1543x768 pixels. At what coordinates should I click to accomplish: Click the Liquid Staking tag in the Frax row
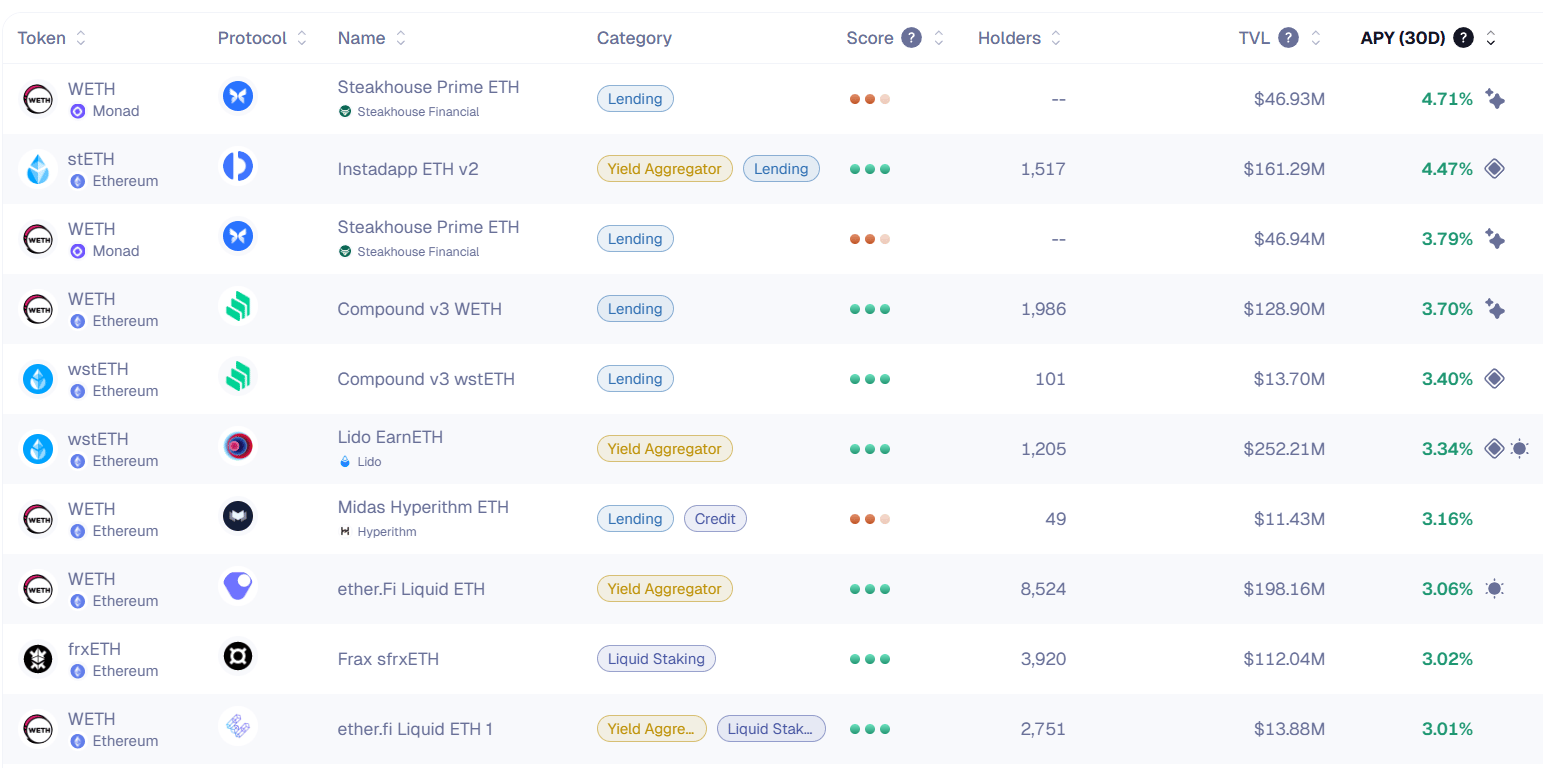pyautogui.click(x=656, y=659)
